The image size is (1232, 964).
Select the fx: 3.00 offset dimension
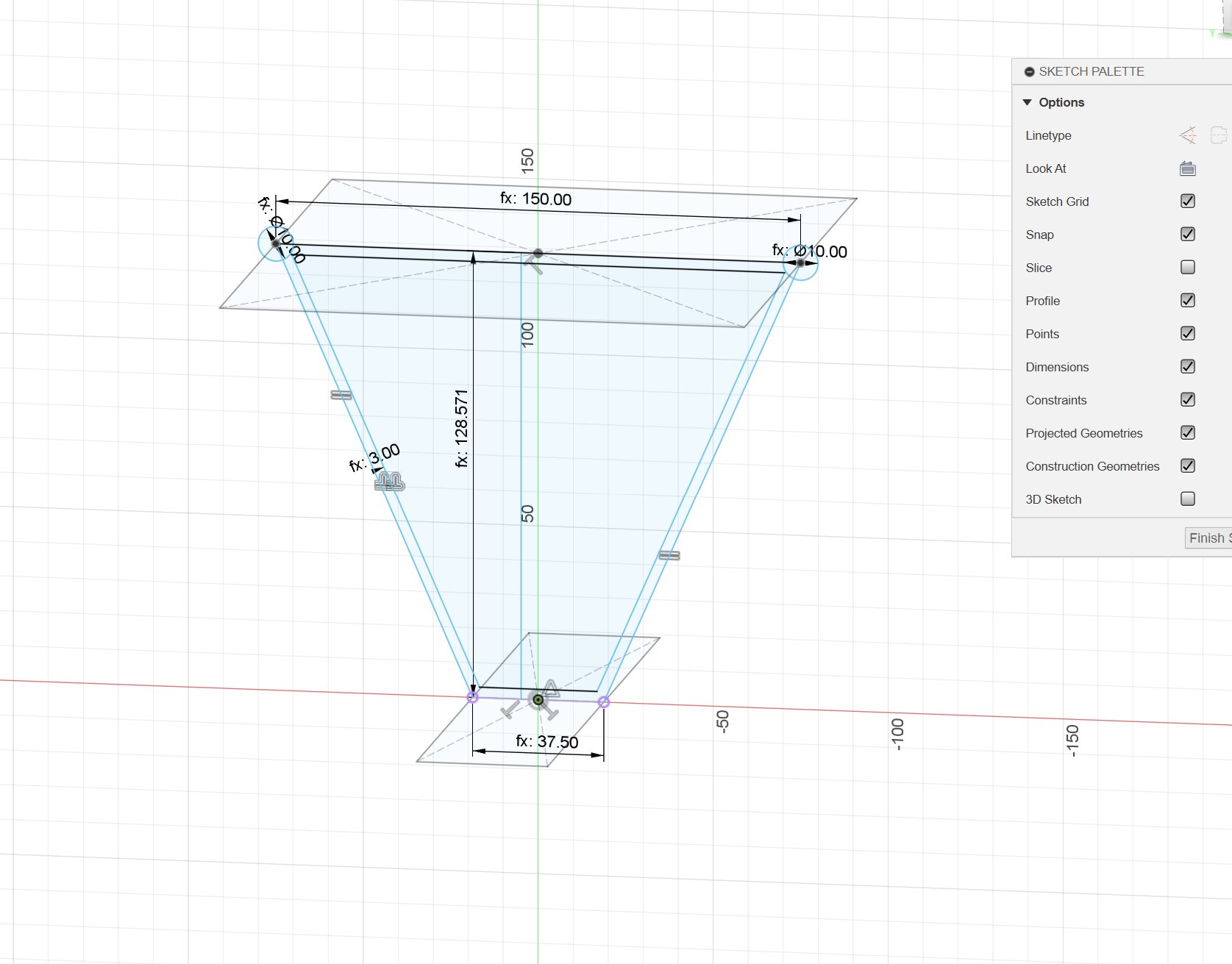[374, 457]
